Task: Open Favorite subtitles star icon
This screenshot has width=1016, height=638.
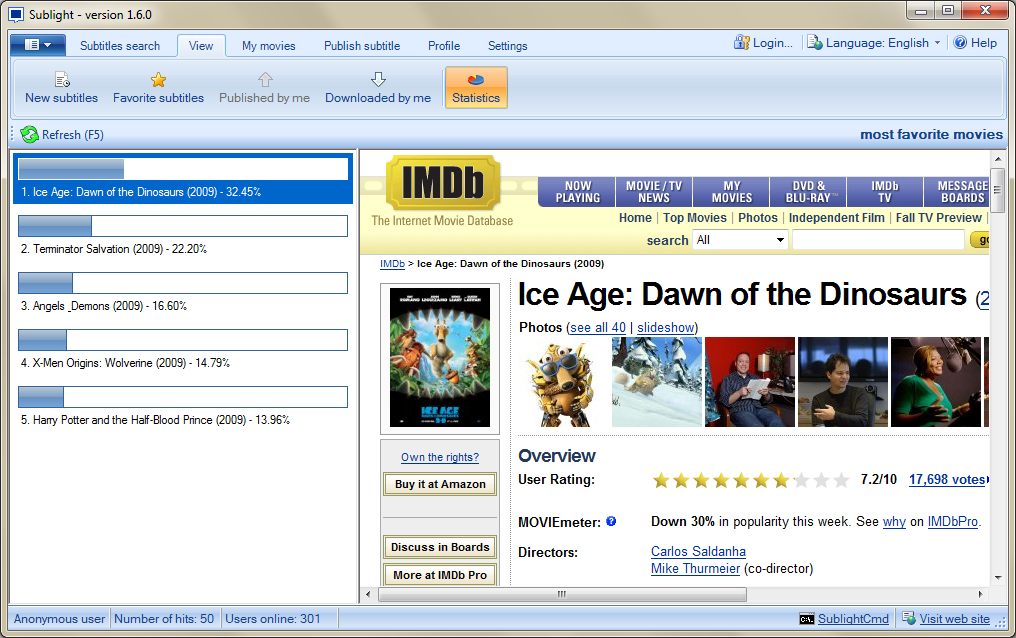Action: (158, 80)
